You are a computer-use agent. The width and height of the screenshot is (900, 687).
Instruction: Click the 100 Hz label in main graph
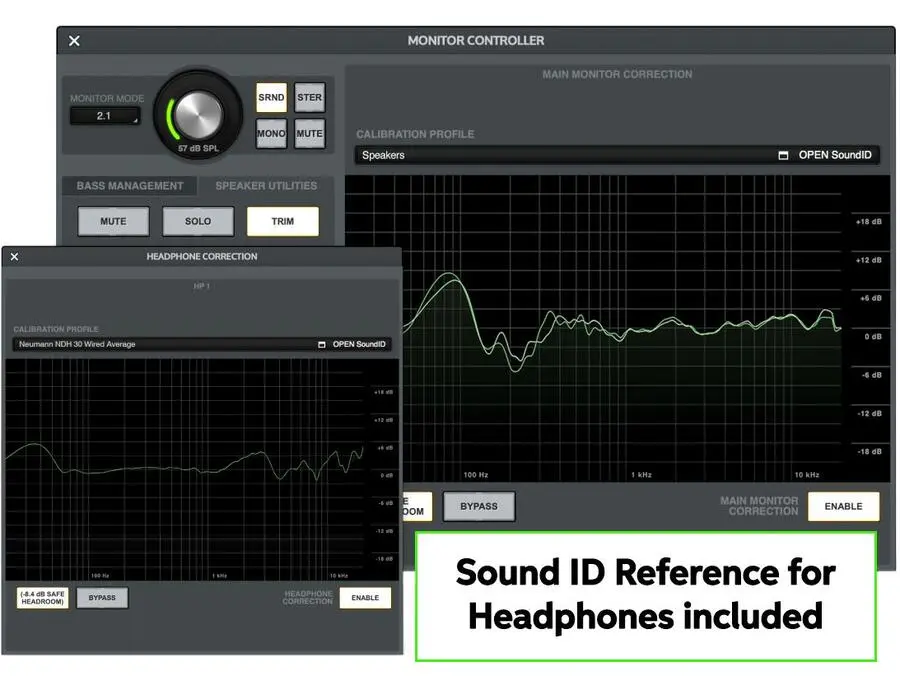tap(475, 475)
